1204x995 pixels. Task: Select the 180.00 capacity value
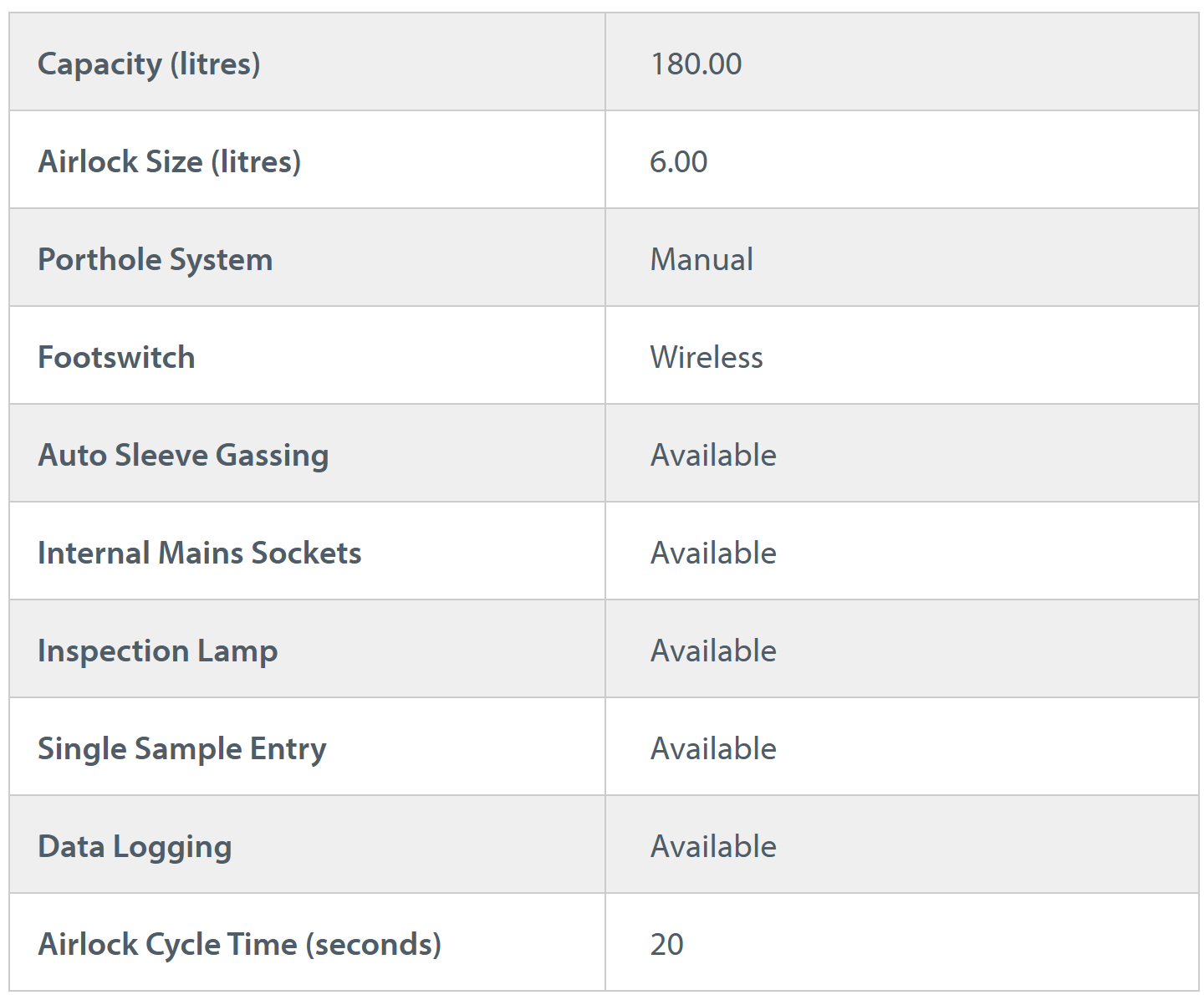click(x=696, y=64)
